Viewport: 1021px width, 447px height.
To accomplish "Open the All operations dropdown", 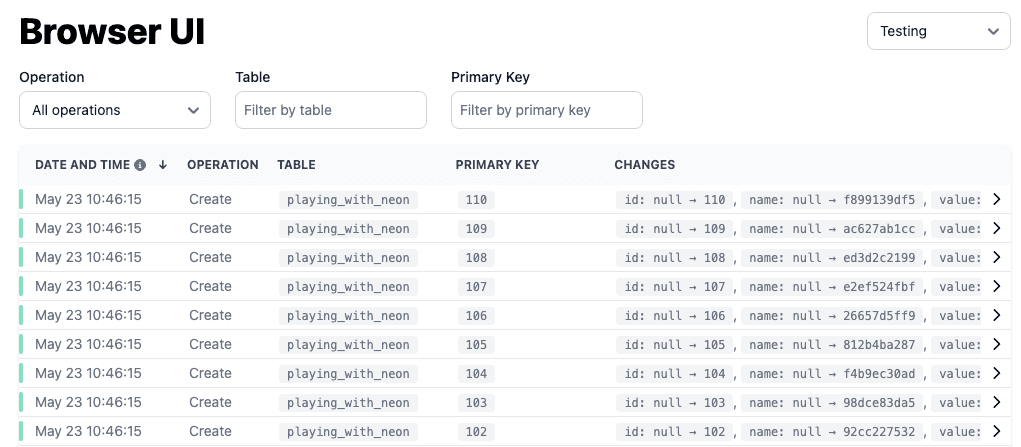I will tap(115, 110).
